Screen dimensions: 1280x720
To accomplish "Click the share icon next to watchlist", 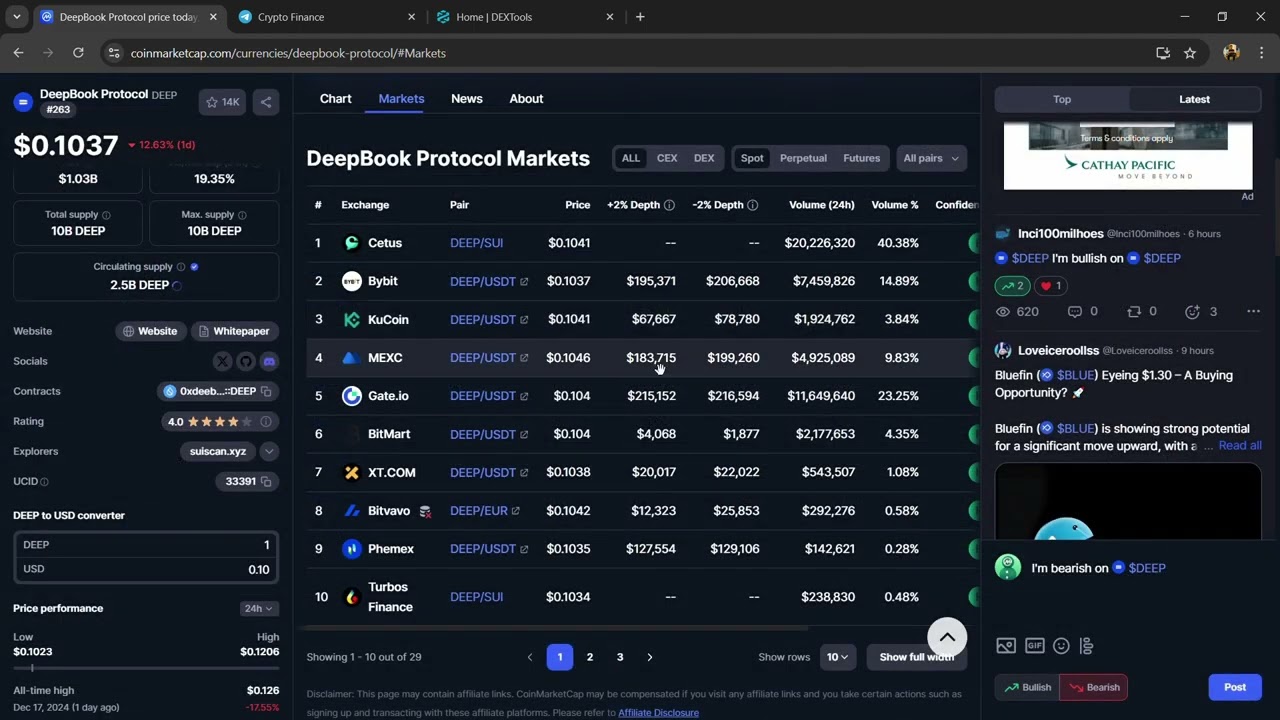I will pos(265,102).
